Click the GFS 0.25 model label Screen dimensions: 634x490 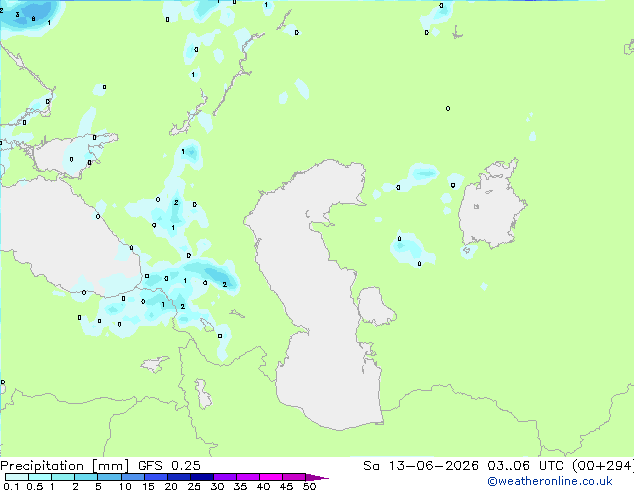click(x=169, y=465)
